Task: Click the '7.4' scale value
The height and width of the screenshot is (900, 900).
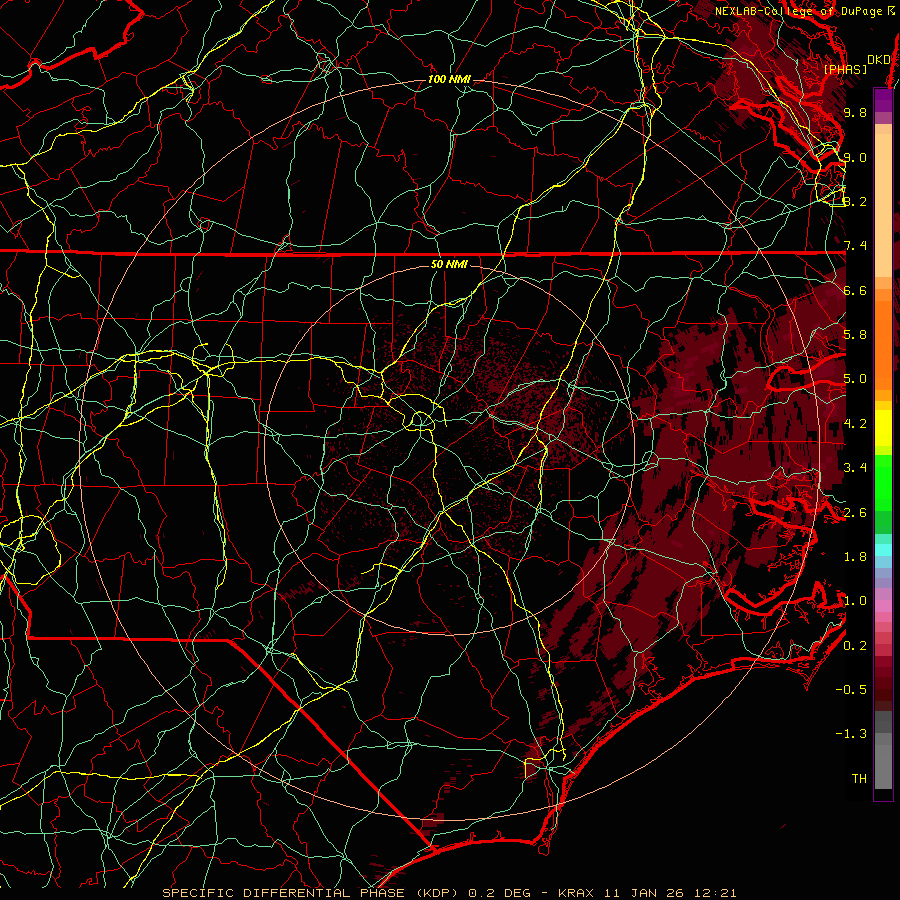Action: 855,246
